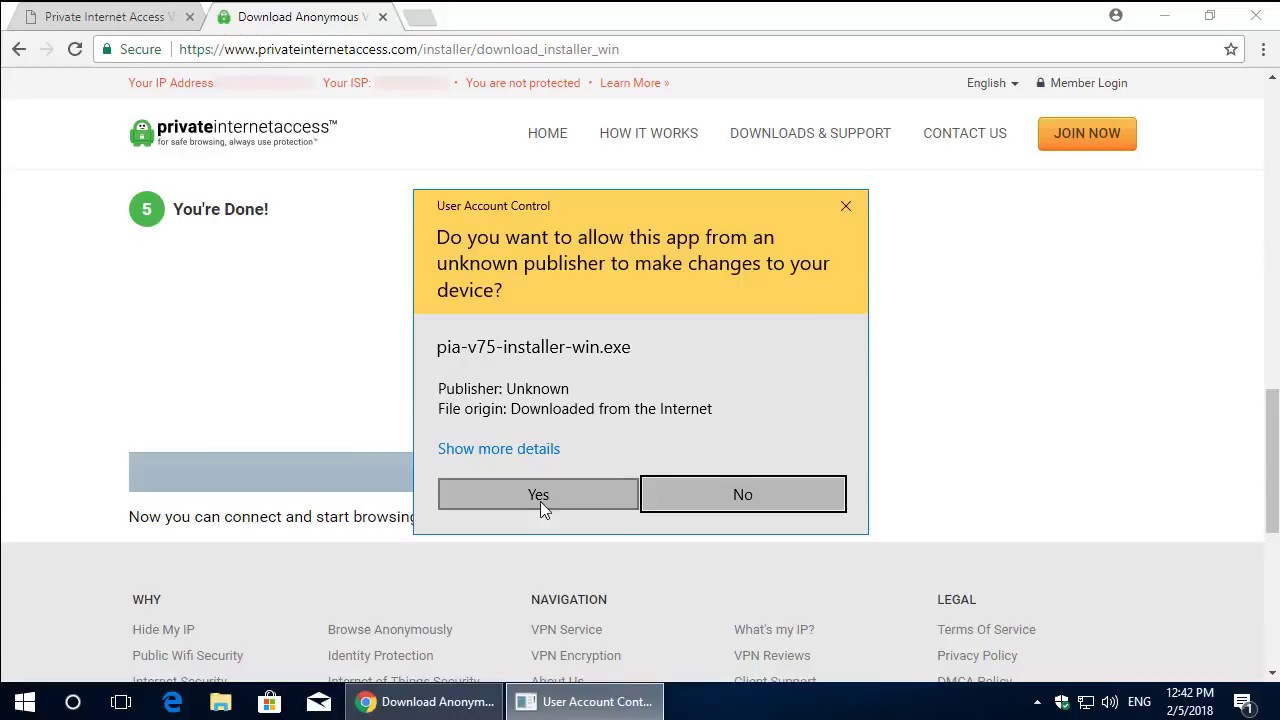Open taskbar clock and date
Image resolution: width=1280 pixels, height=720 pixels.
coord(1190,702)
